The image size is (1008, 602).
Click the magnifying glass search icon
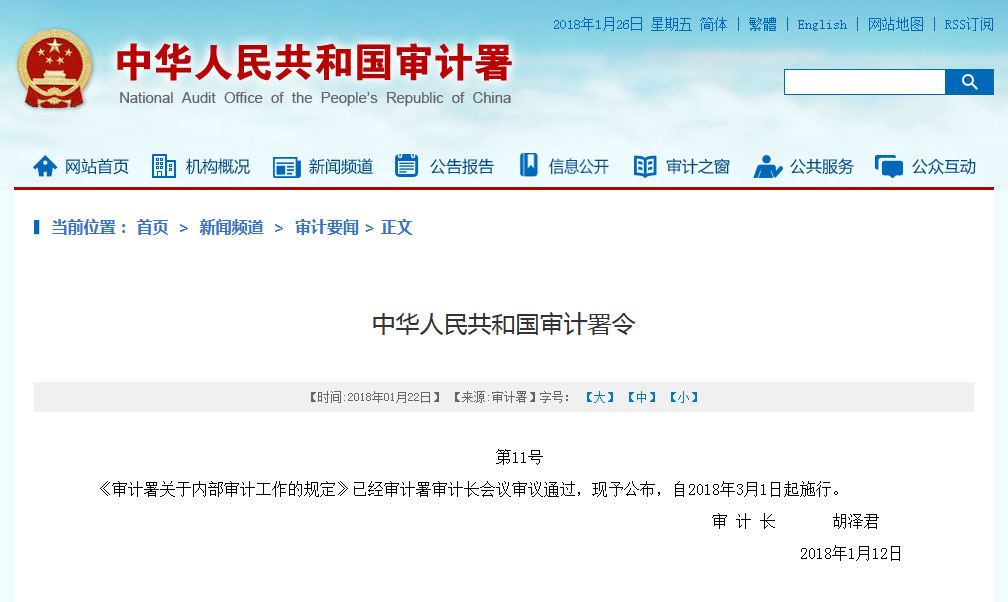[968, 81]
